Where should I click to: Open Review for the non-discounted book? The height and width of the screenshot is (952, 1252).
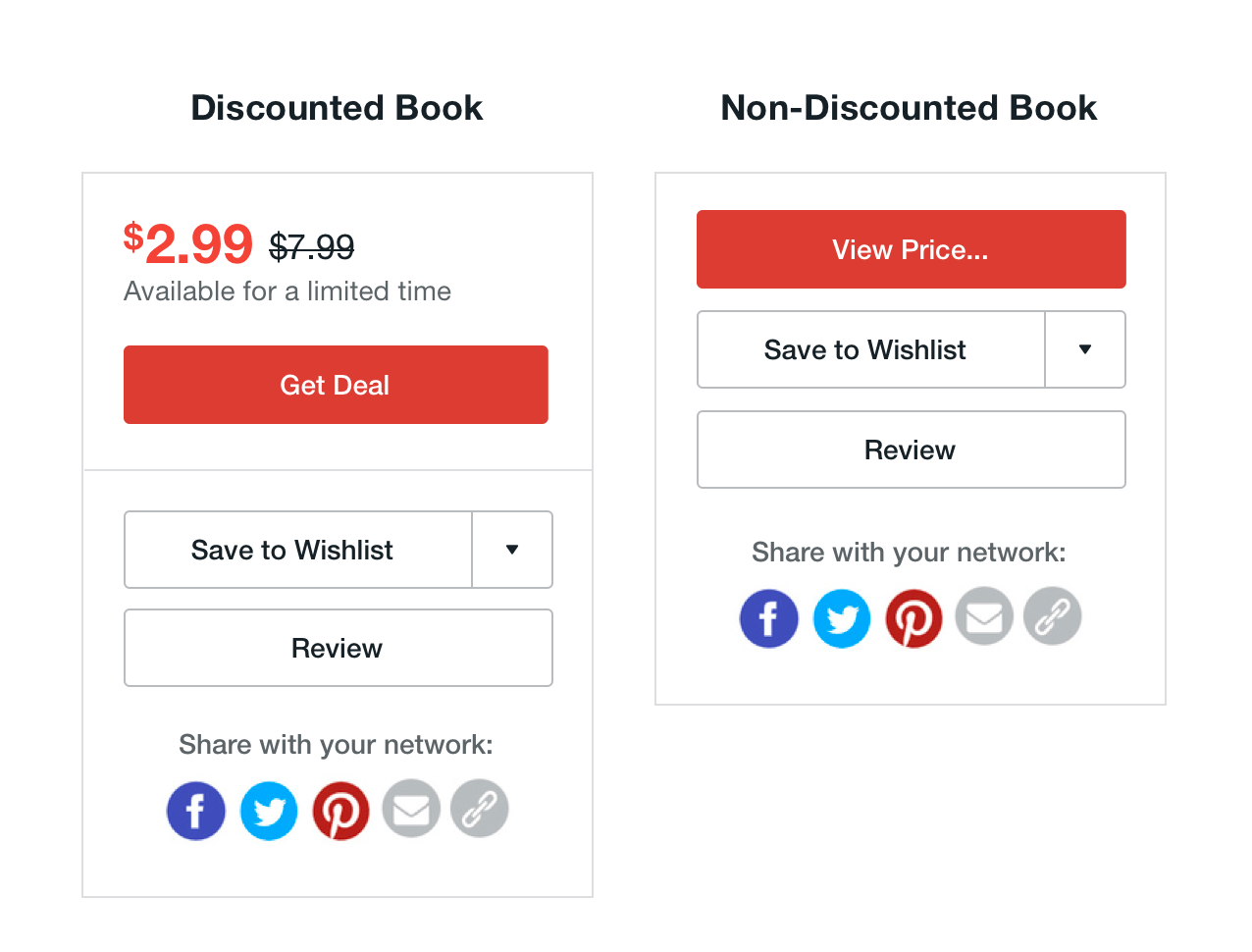click(x=911, y=450)
